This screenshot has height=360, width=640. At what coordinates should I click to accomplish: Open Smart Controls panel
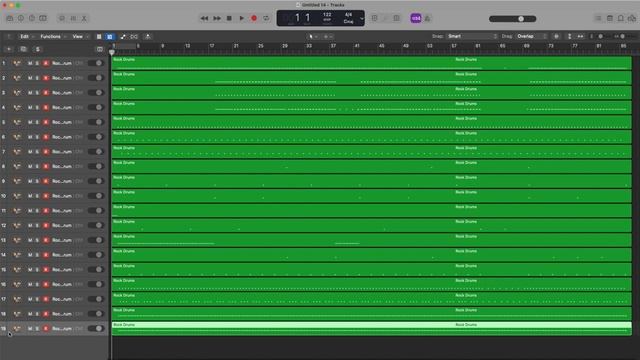point(62,18)
